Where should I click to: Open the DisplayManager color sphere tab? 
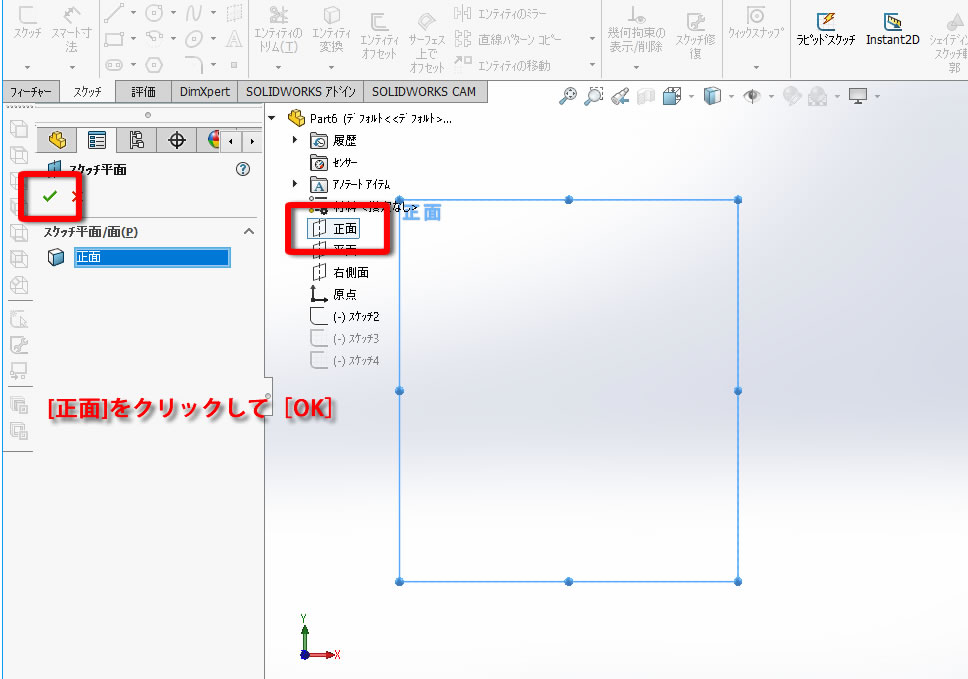[212, 140]
